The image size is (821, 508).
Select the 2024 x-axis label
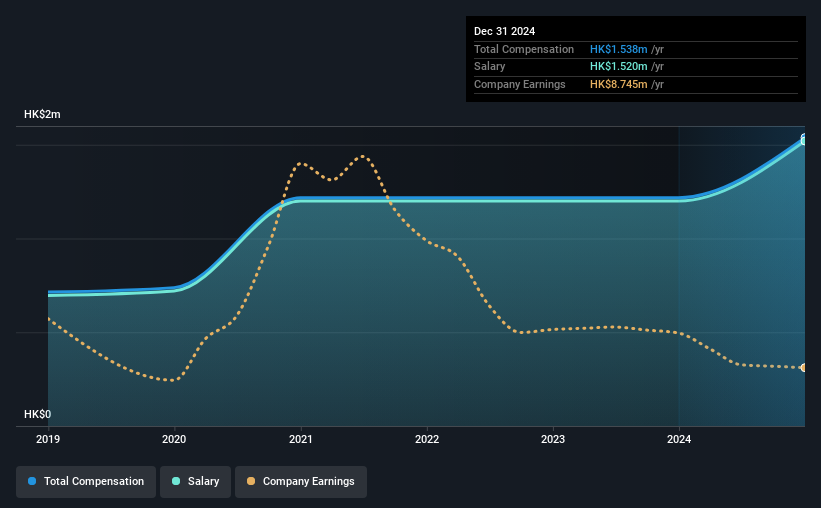click(679, 439)
